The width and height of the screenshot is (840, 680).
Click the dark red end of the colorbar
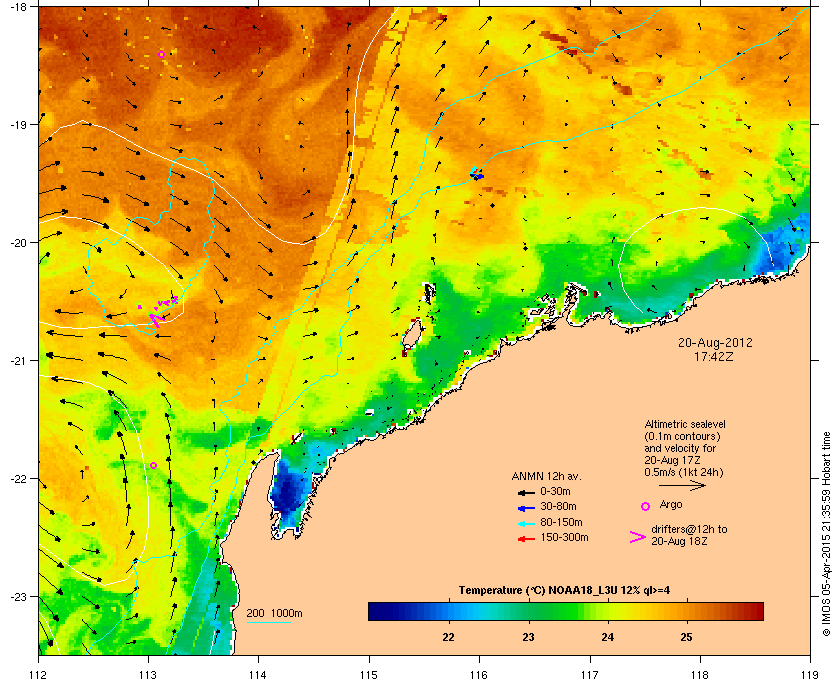(756, 611)
